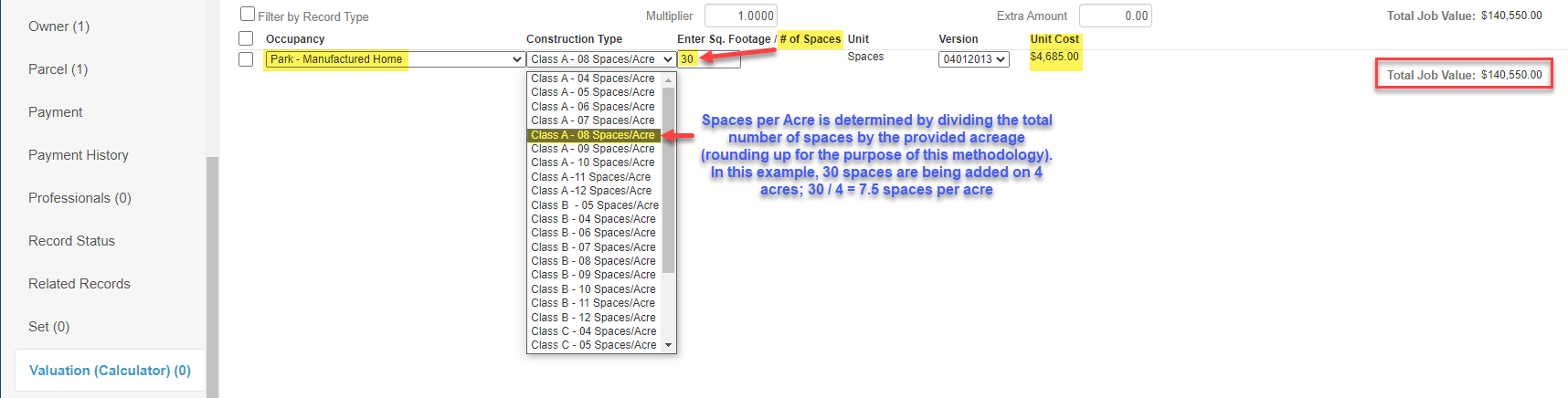Select Class C - 05 Spaces/Acre option
This screenshot has height=398, width=1568.
pos(593,345)
